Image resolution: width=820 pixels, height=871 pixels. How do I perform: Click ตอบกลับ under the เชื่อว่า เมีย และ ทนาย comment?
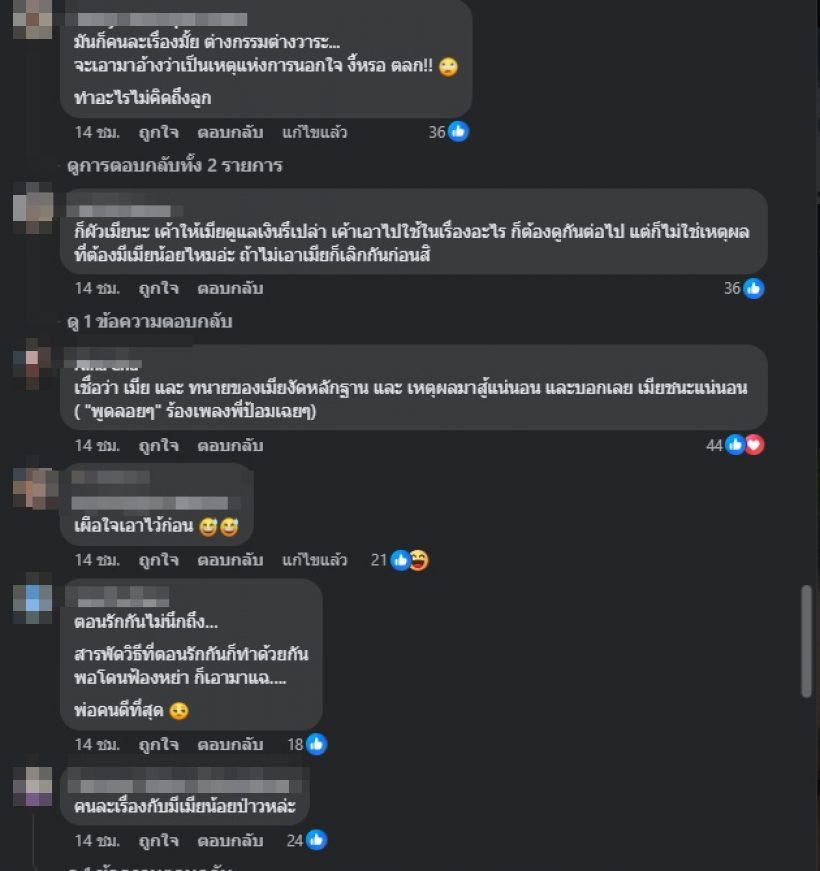230,445
